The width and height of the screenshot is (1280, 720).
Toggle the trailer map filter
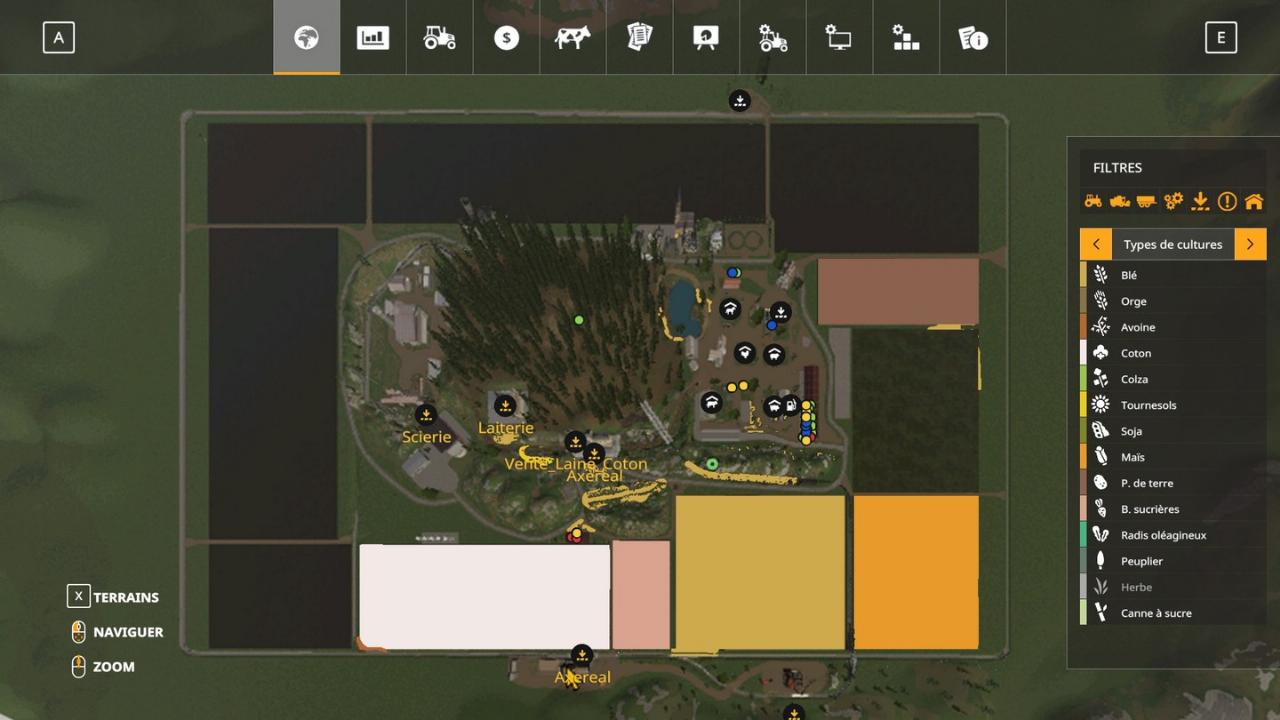[1146, 201]
